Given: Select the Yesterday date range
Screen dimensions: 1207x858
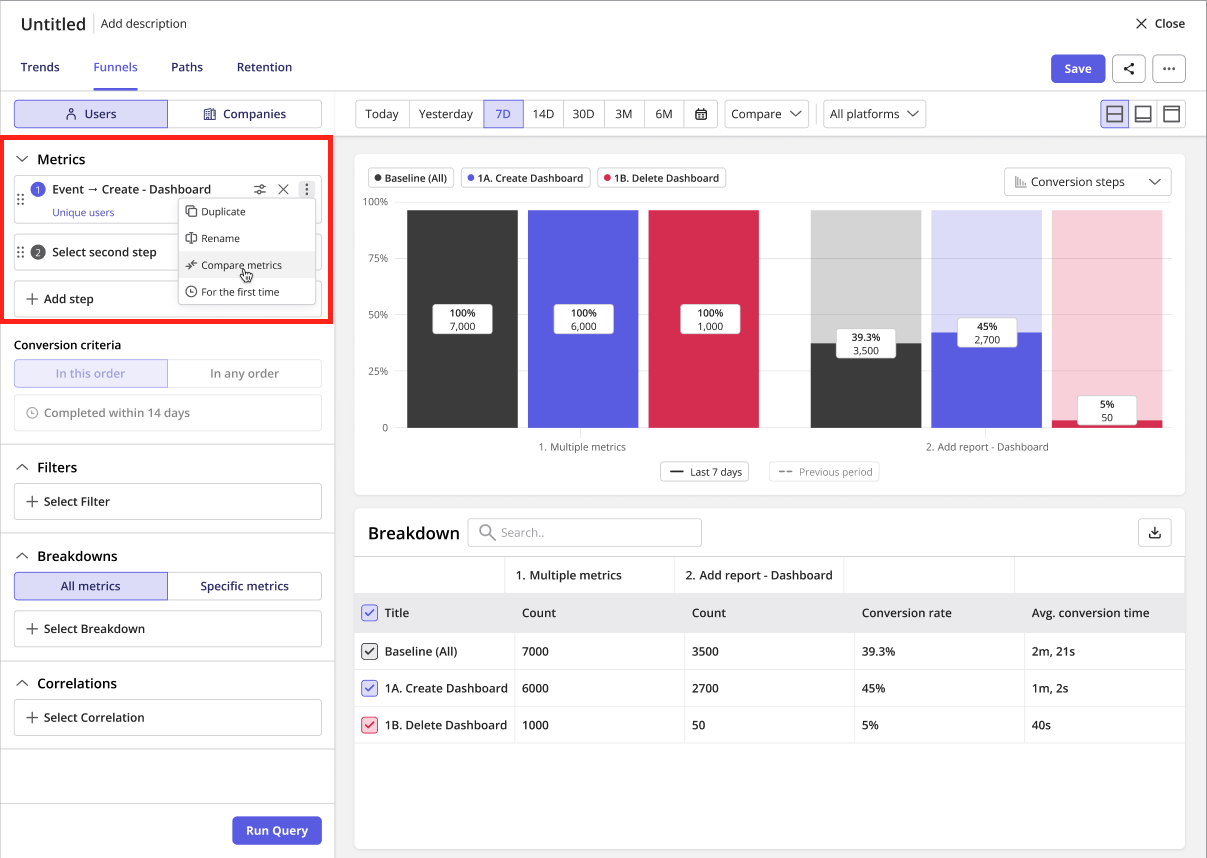Looking at the screenshot, I should pyautogui.click(x=446, y=114).
